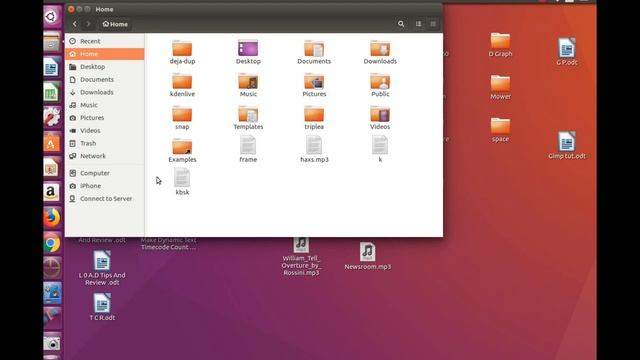This screenshot has height=360, width=640.
Task: Click the search icon in Files toolbar
Action: (x=401, y=24)
